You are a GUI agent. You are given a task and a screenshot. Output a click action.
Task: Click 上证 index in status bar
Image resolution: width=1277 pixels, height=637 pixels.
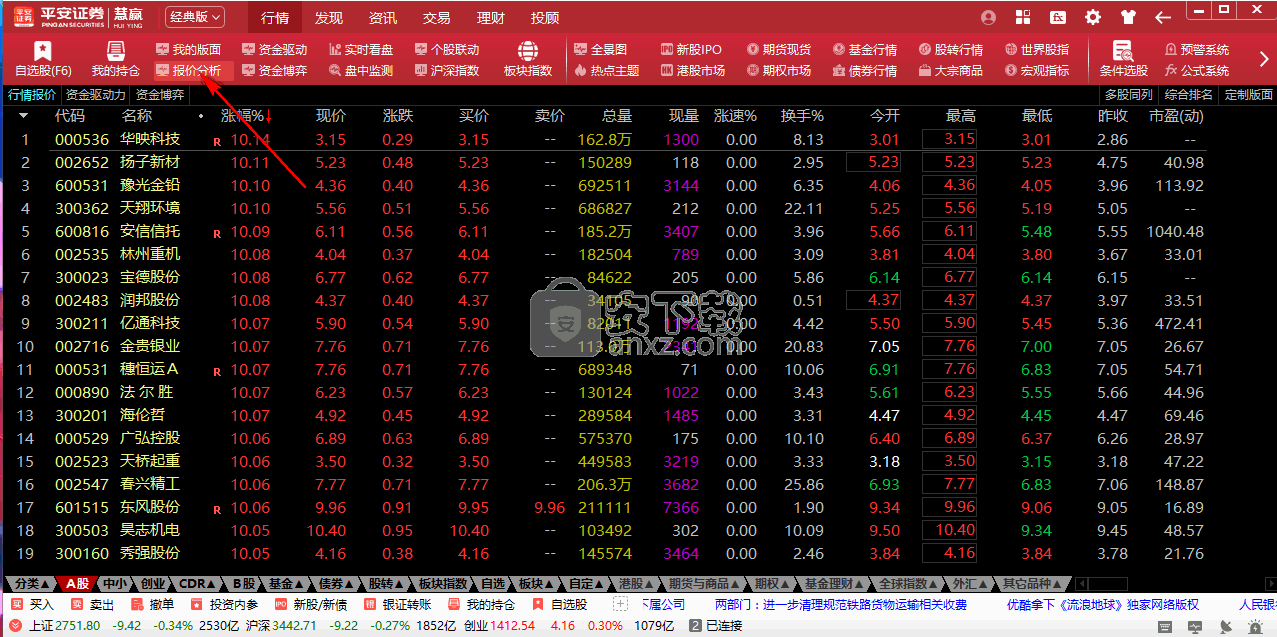42,625
